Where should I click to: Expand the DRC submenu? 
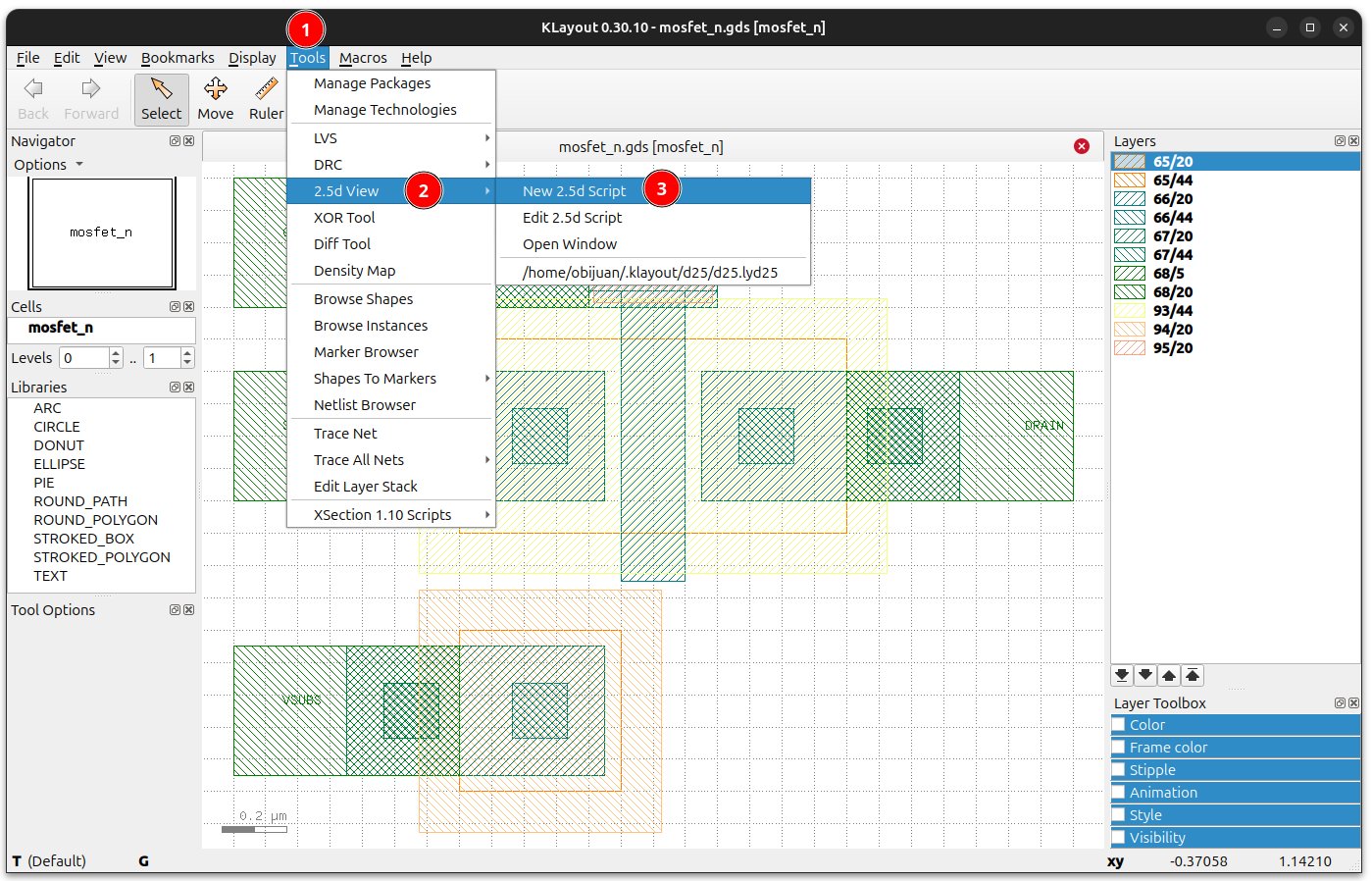(x=391, y=165)
